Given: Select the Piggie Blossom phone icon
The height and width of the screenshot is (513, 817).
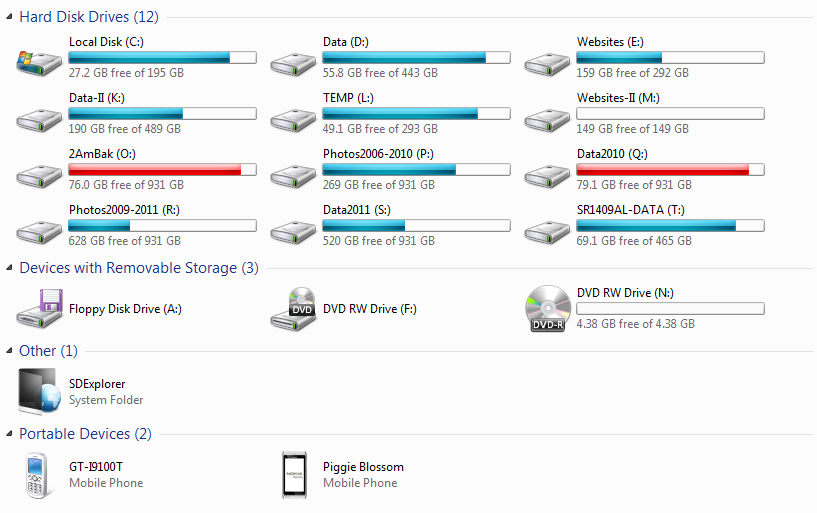Looking at the screenshot, I should coord(293,474).
